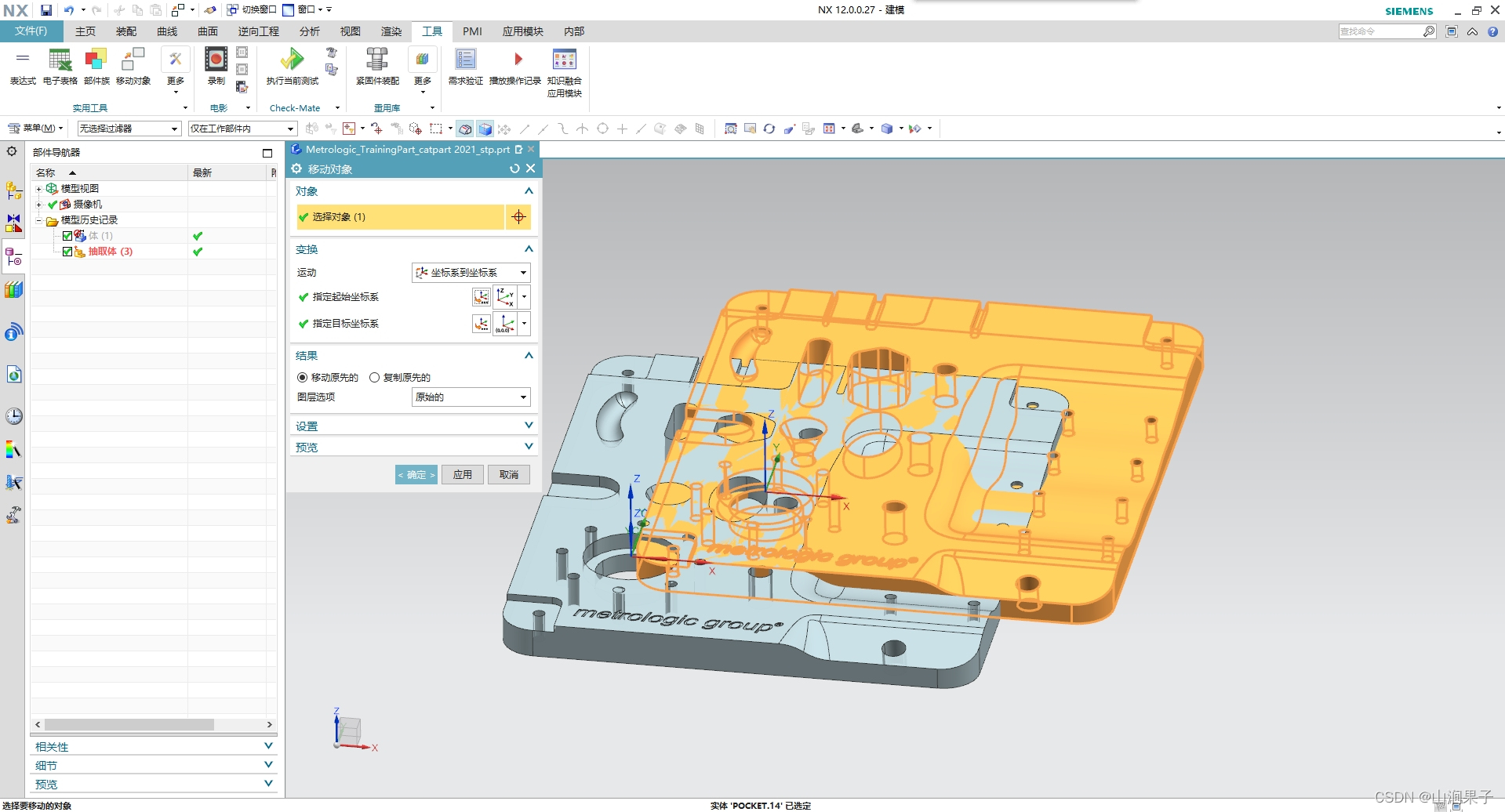The height and width of the screenshot is (812, 1505).
Task: Click the 应用 apply button
Action: (x=463, y=475)
